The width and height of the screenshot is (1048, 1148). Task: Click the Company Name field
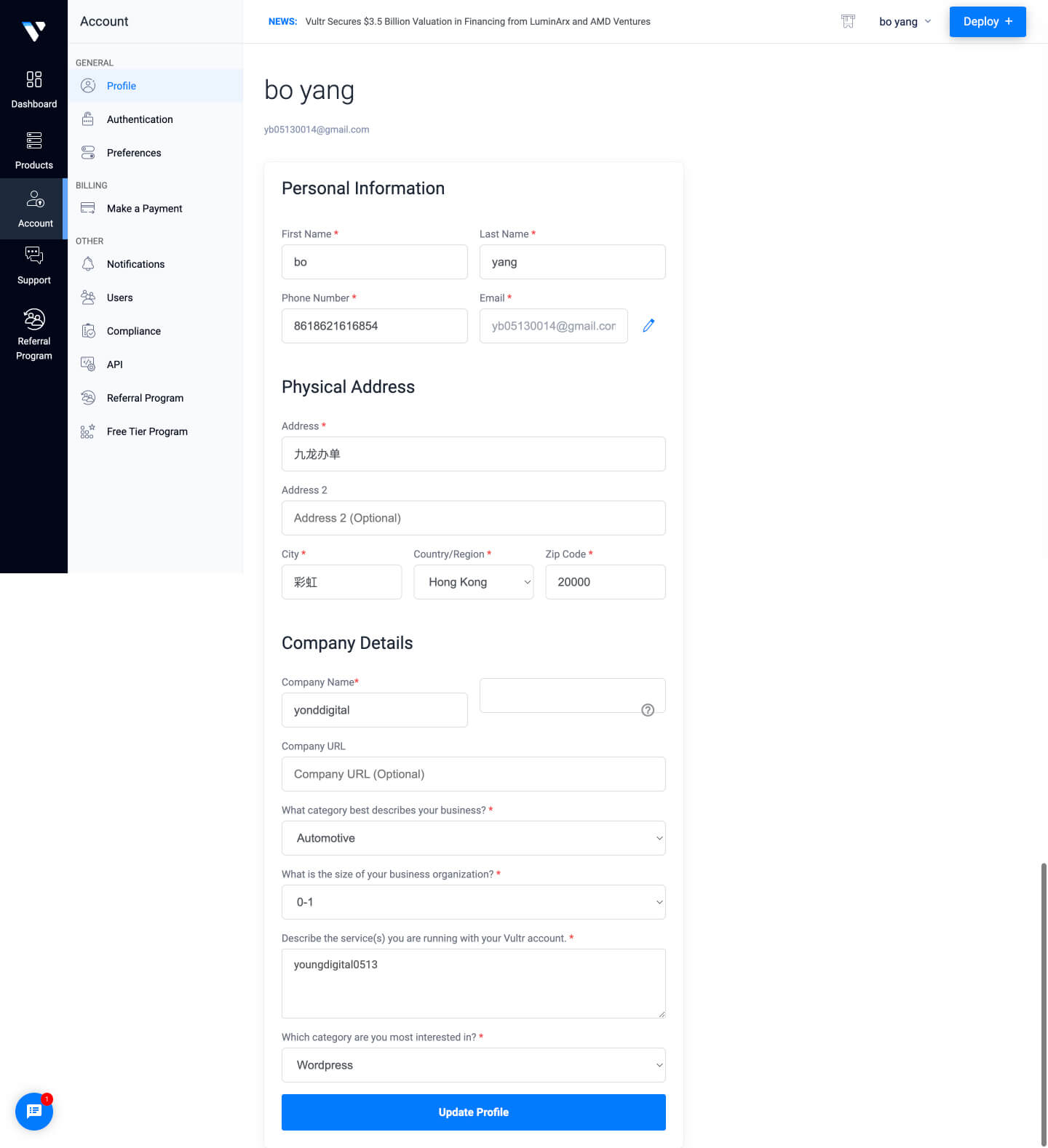(x=374, y=710)
